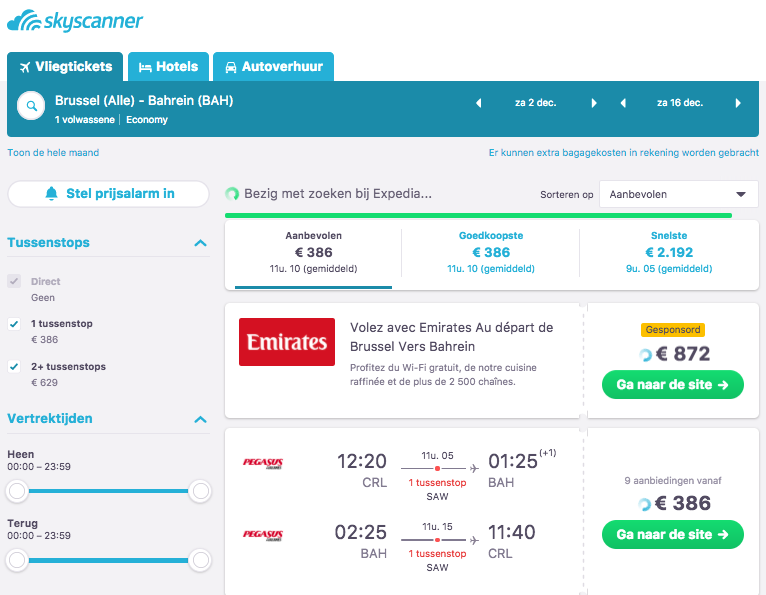Toggle the Direct checkbox
The width and height of the screenshot is (766, 595).
pyautogui.click(x=14, y=281)
